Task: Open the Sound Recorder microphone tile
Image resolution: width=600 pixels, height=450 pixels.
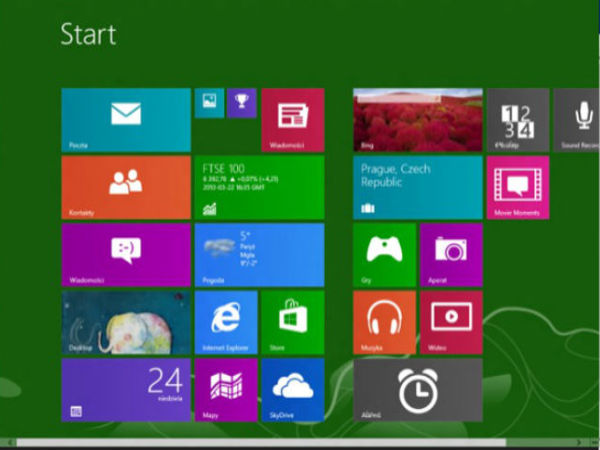Action: 577,120
